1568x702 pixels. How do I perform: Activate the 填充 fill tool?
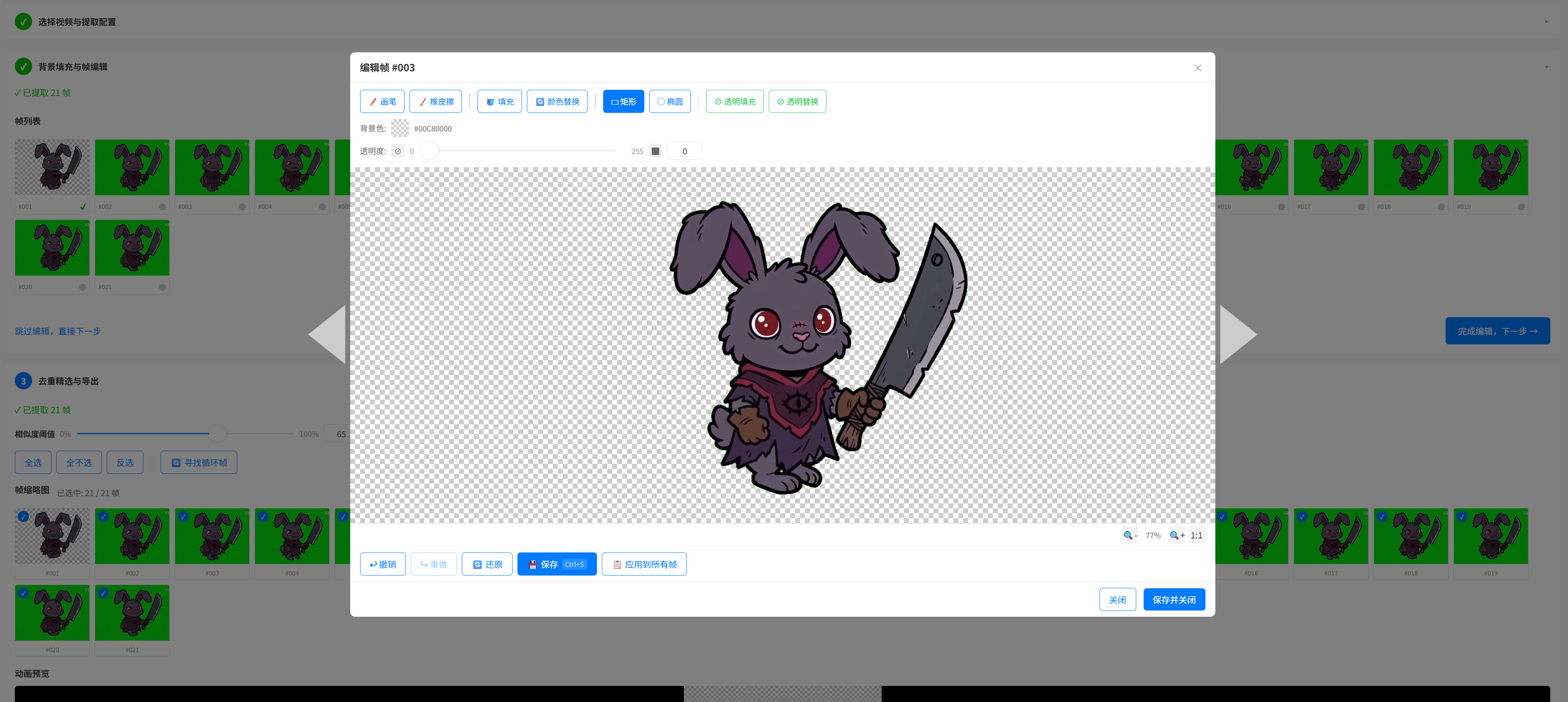(x=499, y=102)
